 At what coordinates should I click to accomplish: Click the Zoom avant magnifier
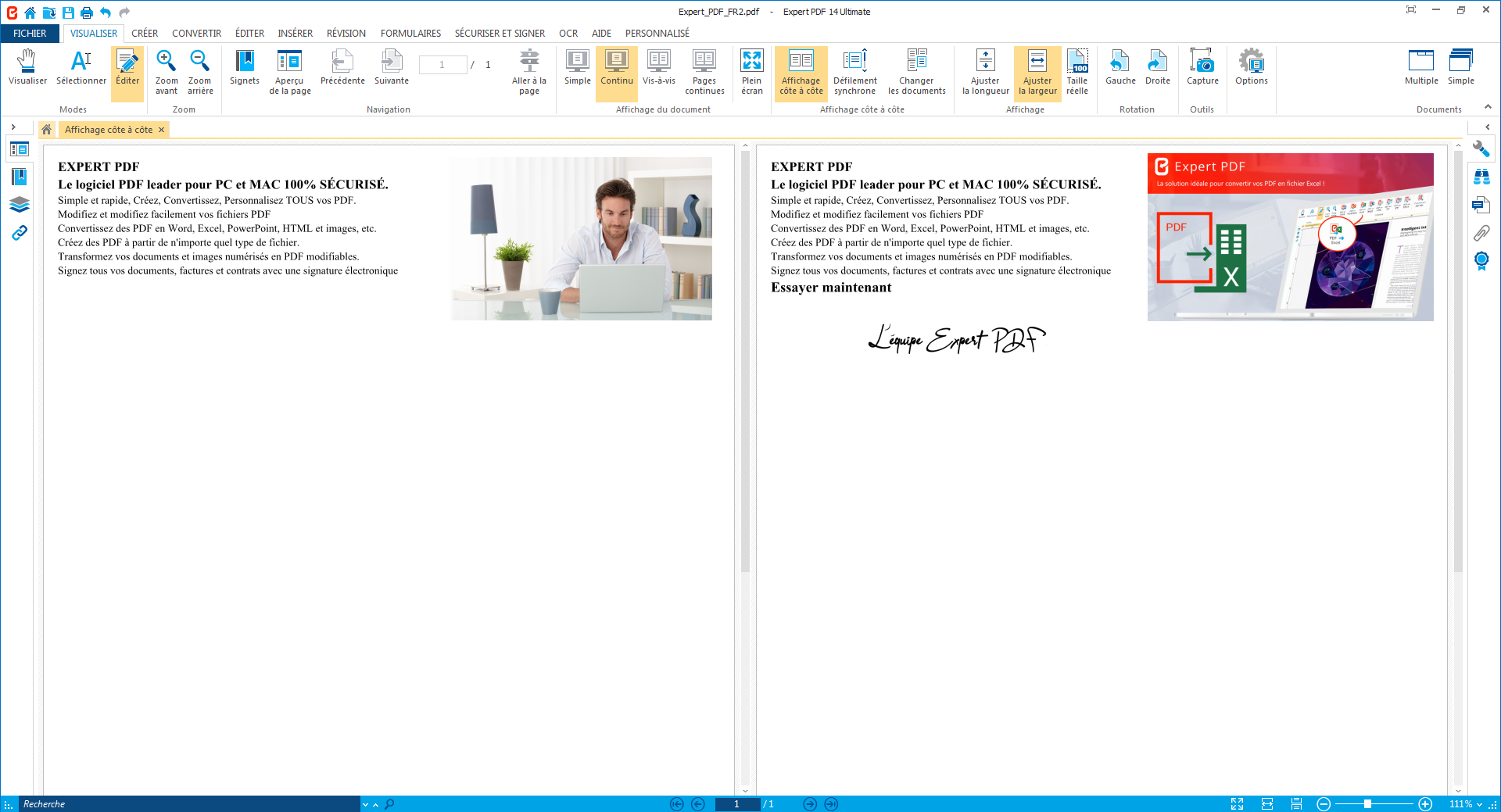(167, 73)
